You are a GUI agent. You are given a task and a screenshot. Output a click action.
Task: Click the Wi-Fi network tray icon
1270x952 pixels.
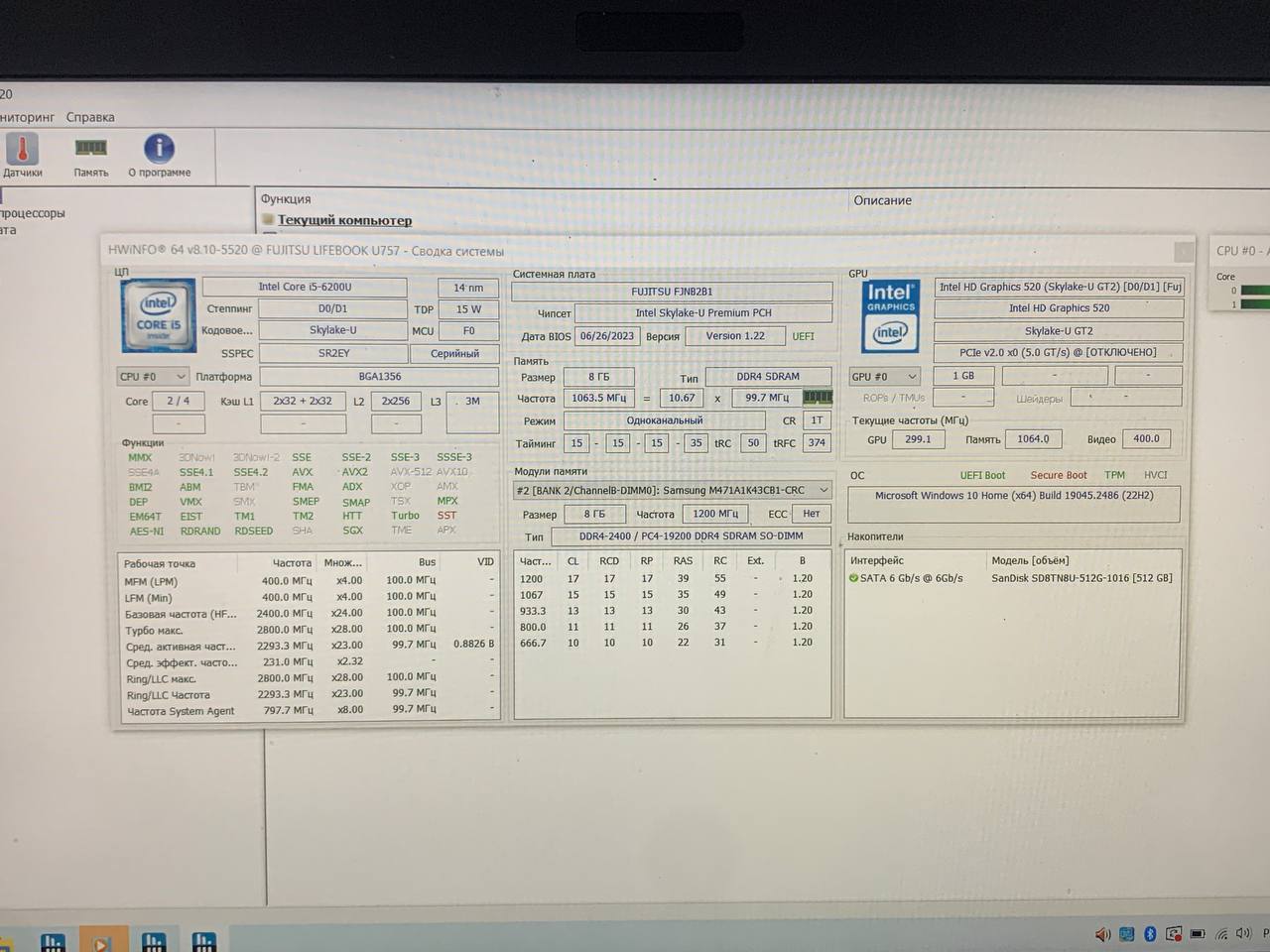point(1221,934)
